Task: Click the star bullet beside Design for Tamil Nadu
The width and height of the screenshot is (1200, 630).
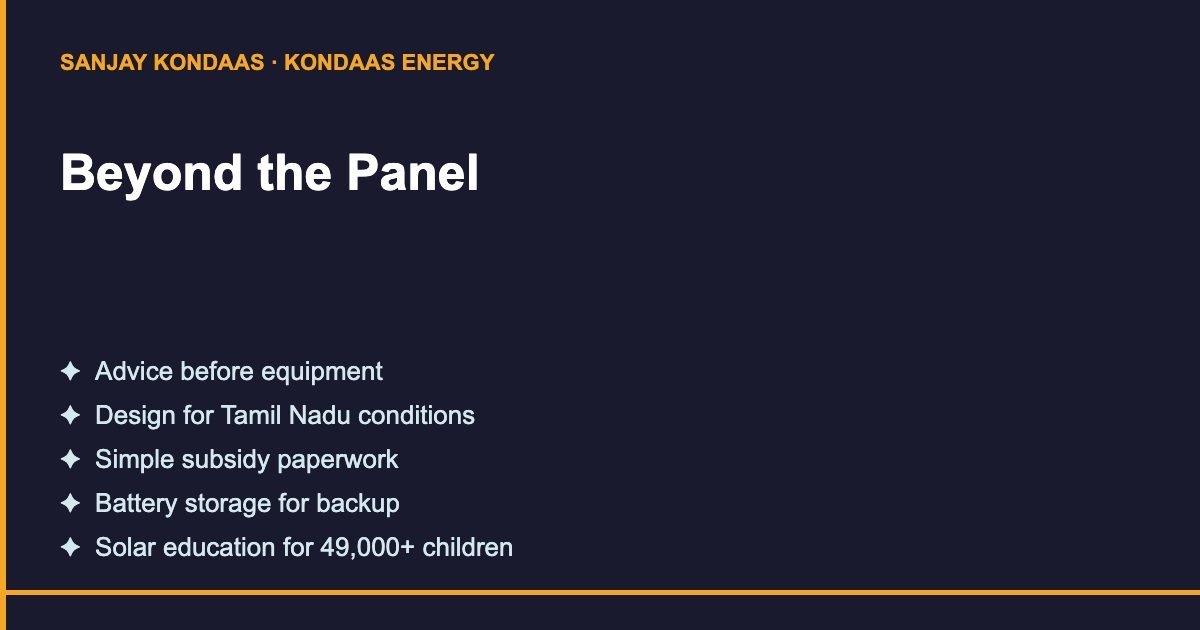Action: pos(70,416)
